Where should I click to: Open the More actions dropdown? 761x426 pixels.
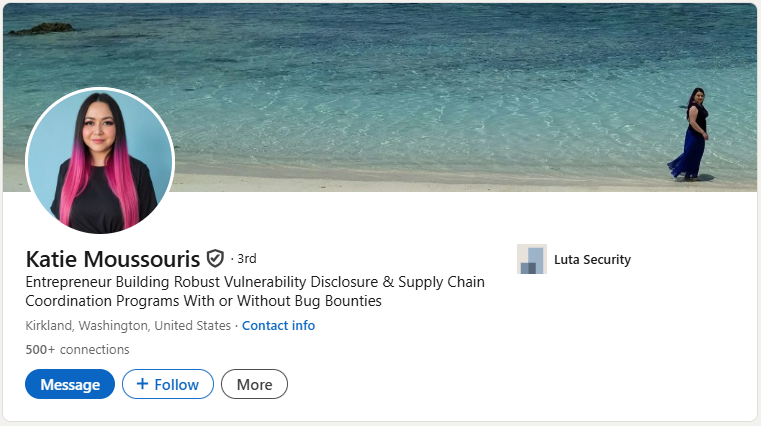point(254,384)
